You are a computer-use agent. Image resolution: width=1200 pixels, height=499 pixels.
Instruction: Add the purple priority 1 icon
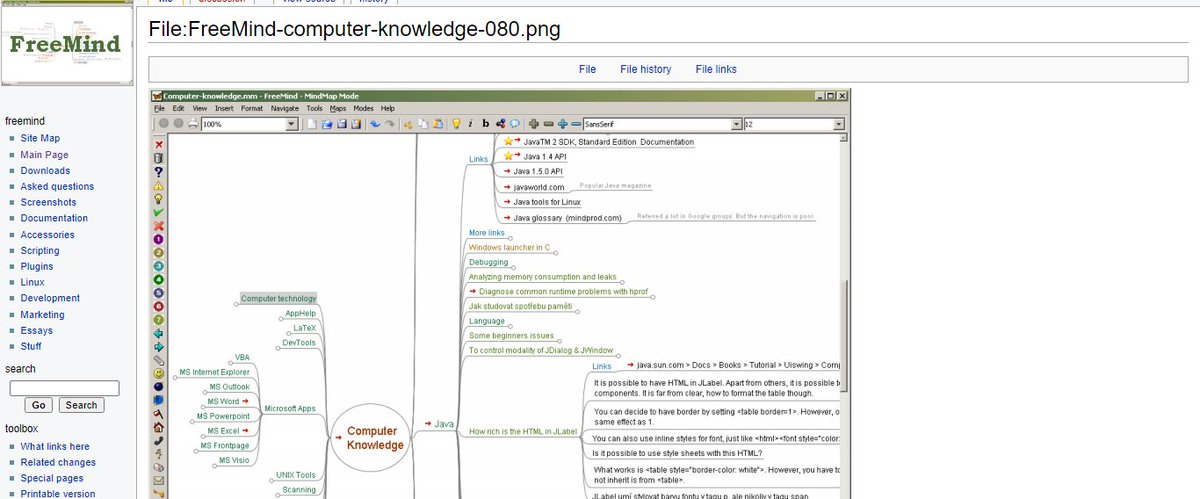158,239
